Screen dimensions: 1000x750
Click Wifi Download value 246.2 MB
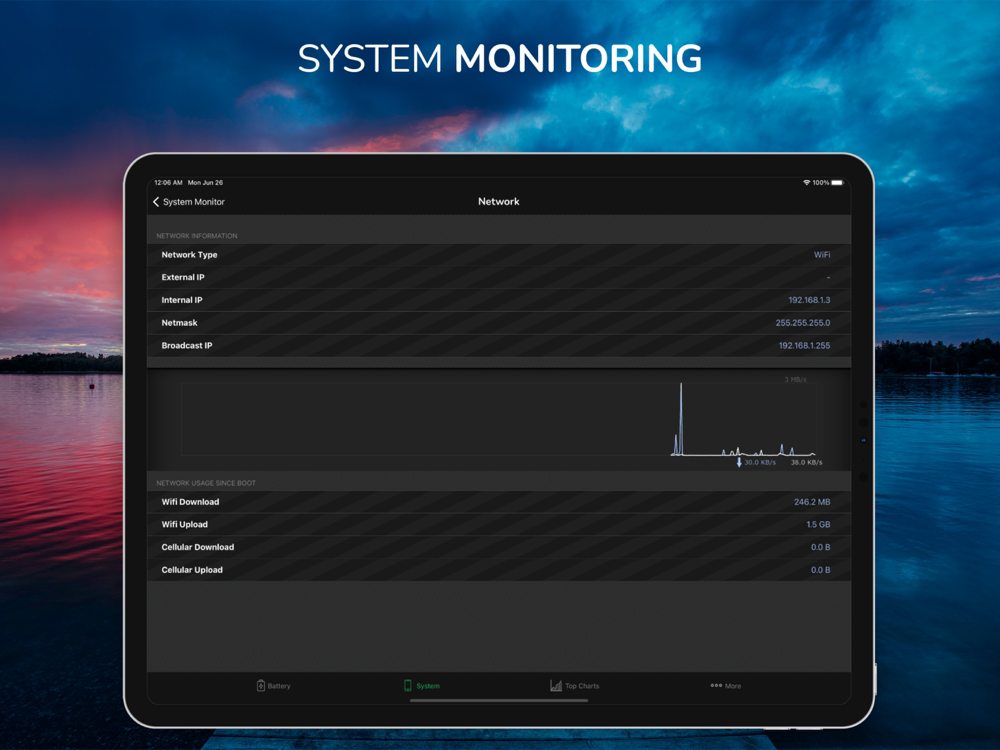pyautogui.click(x=812, y=502)
